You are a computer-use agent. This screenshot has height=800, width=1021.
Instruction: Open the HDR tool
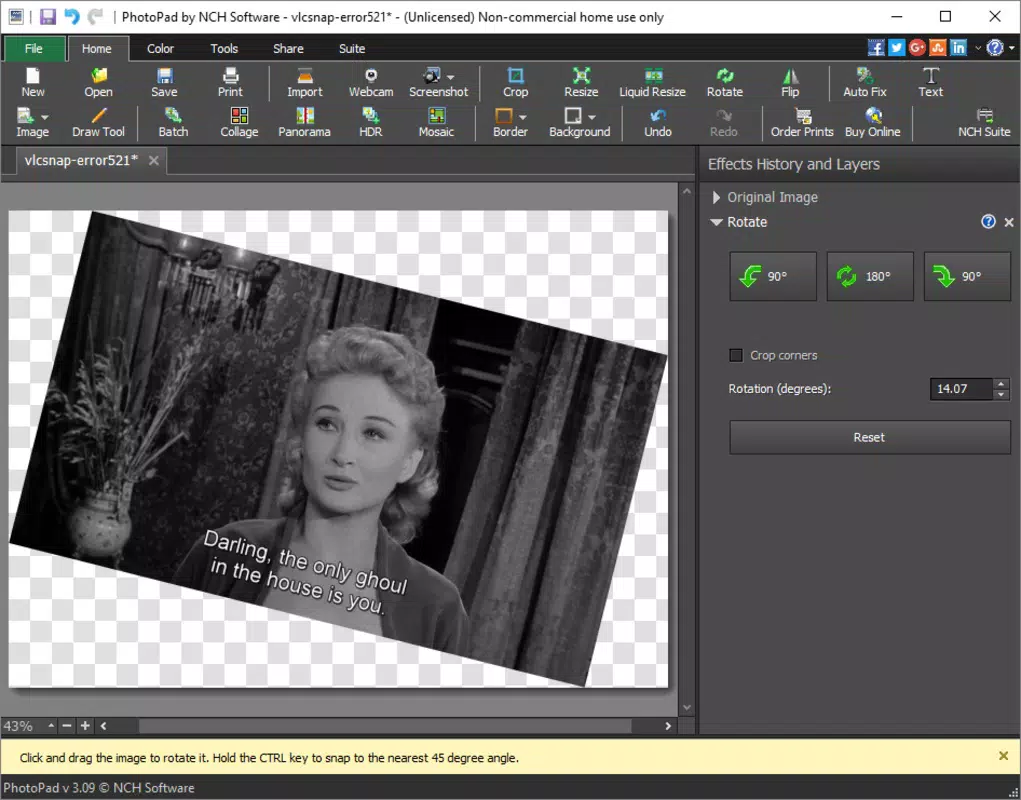371,122
